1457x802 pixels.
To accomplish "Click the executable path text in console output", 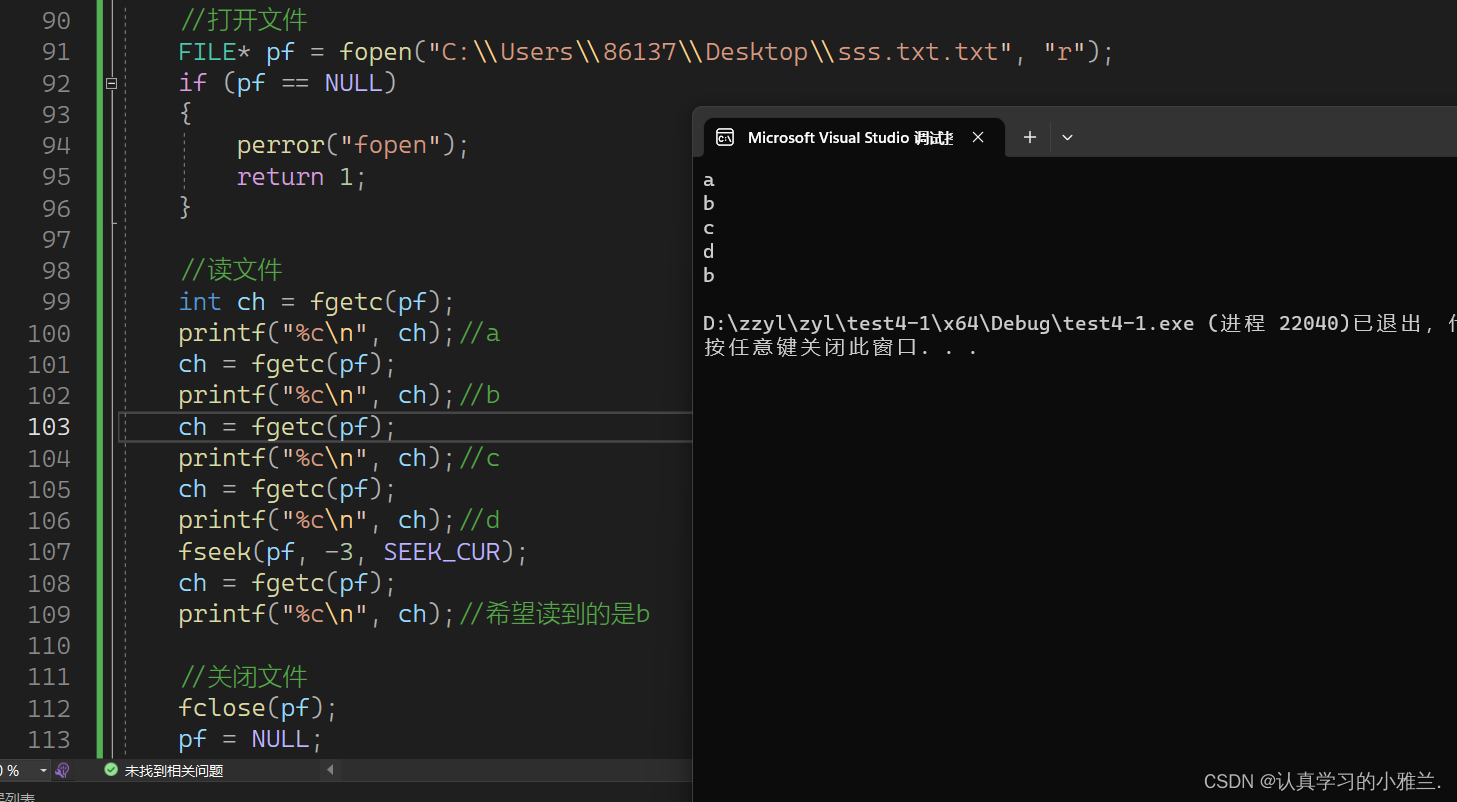I will pyautogui.click(x=948, y=324).
